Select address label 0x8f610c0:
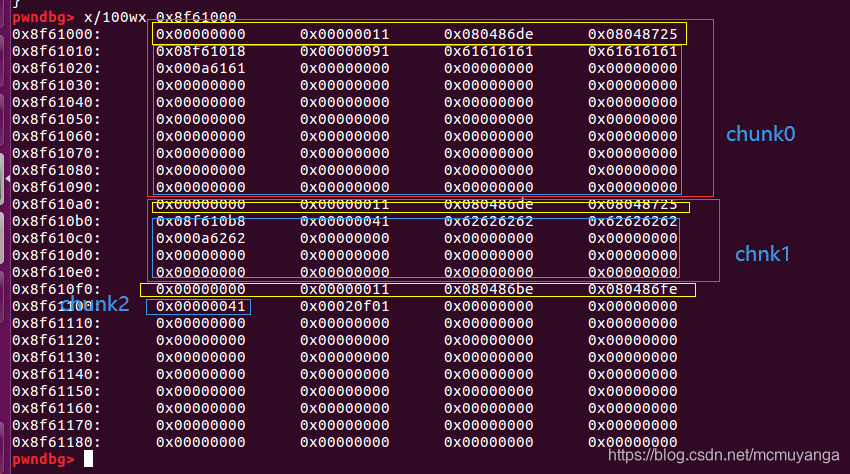Viewport: 850px width, 474px height. [x=56, y=238]
